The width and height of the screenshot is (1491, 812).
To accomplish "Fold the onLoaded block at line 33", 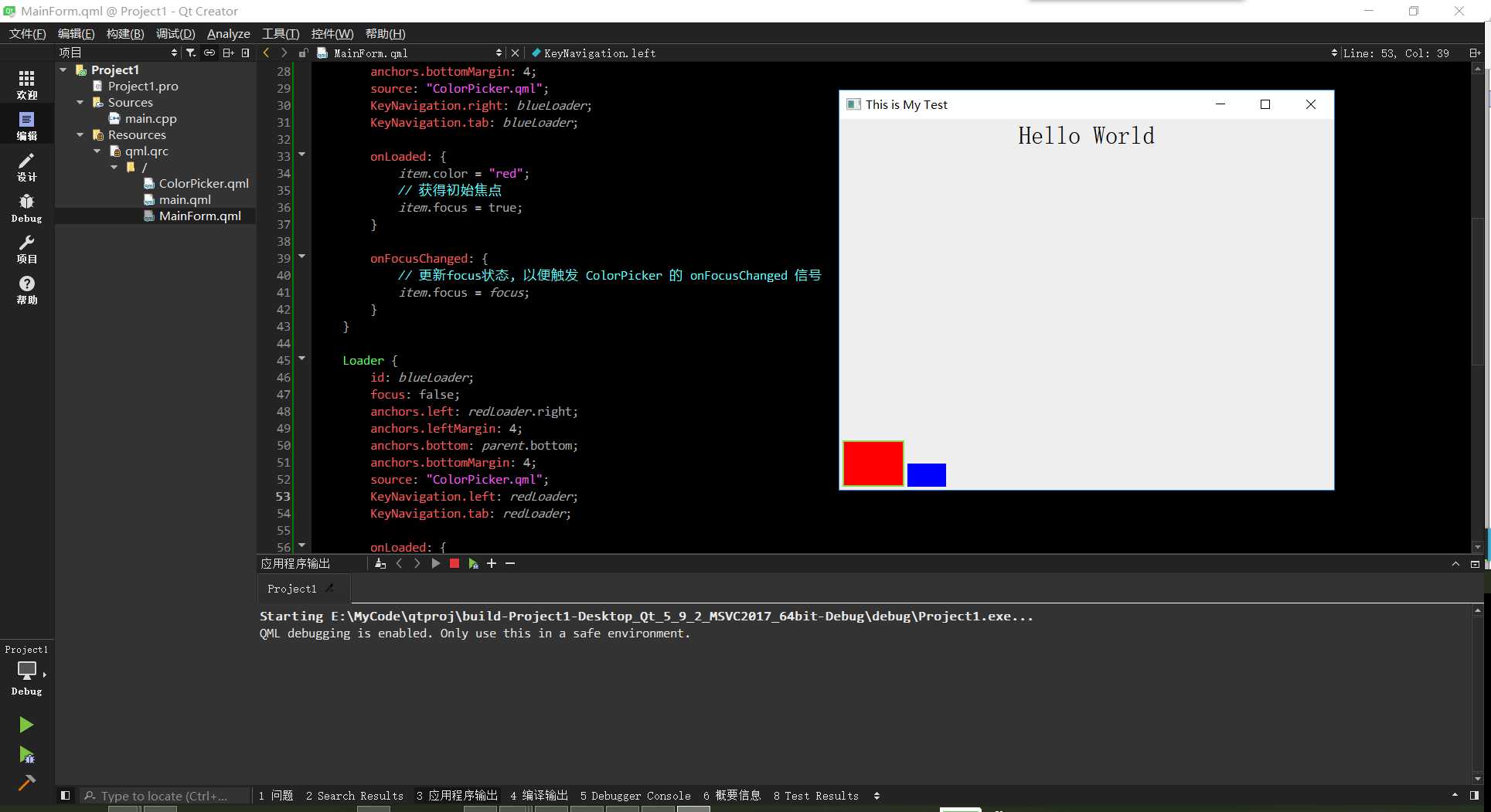I will pos(302,155).
